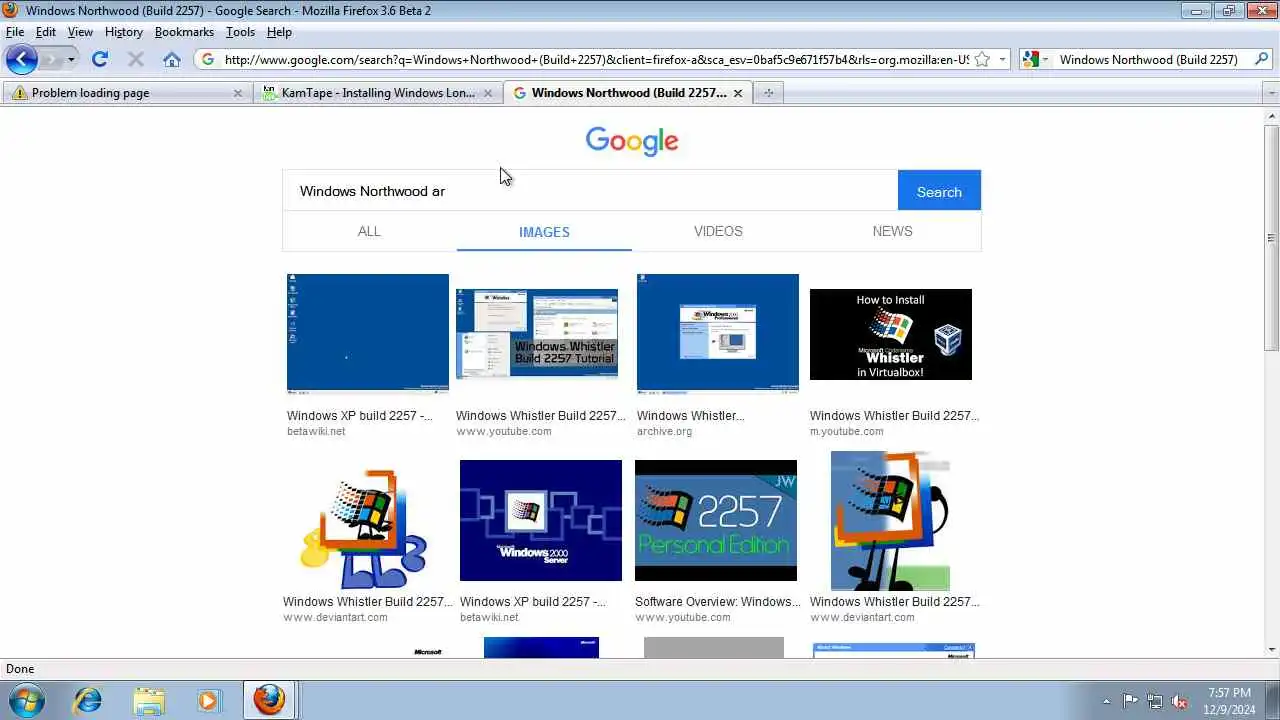Switch to ALL search results
The image size is (1280, 720).
pos(369,231)
